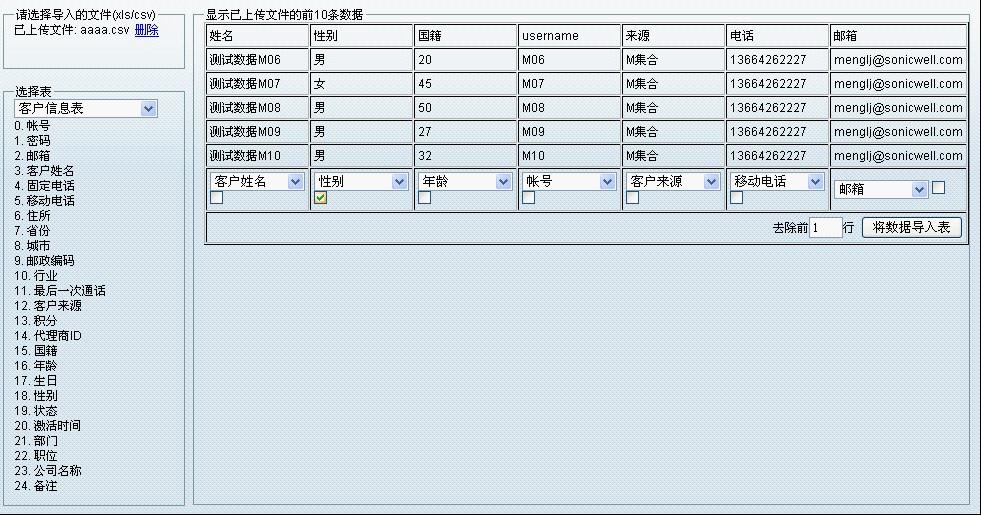Click the 删除 link for aaaa.csv
The width and height of the screenshot is (981, 515).
click(x=146, y=30)
